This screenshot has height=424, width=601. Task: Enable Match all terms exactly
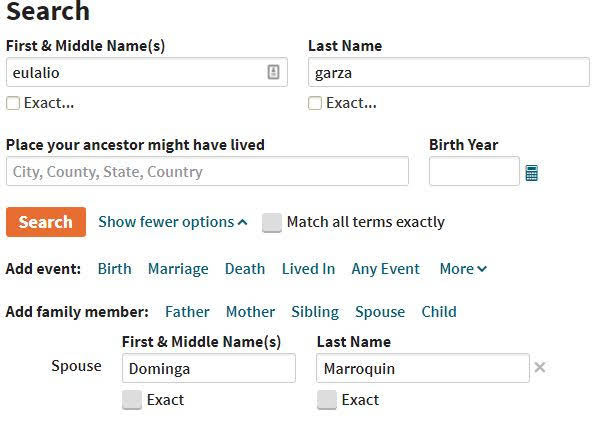tap(272, 223)
